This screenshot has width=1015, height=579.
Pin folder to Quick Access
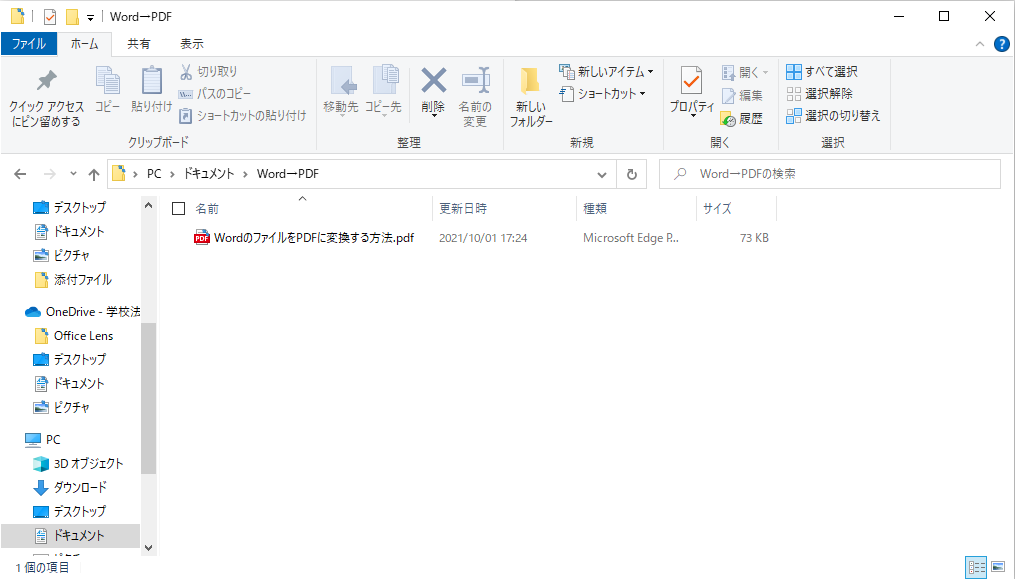pos(46,98)
